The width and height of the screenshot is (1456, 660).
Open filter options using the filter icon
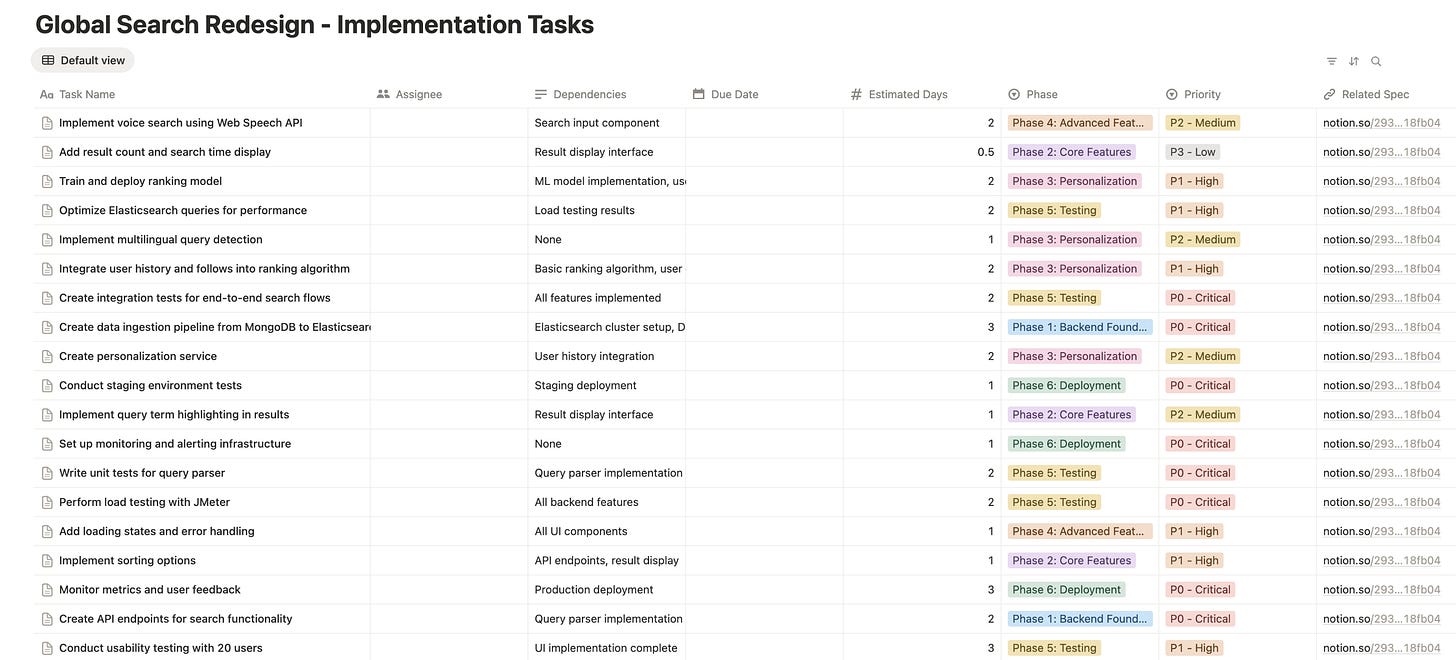(x=1330, y=60)
